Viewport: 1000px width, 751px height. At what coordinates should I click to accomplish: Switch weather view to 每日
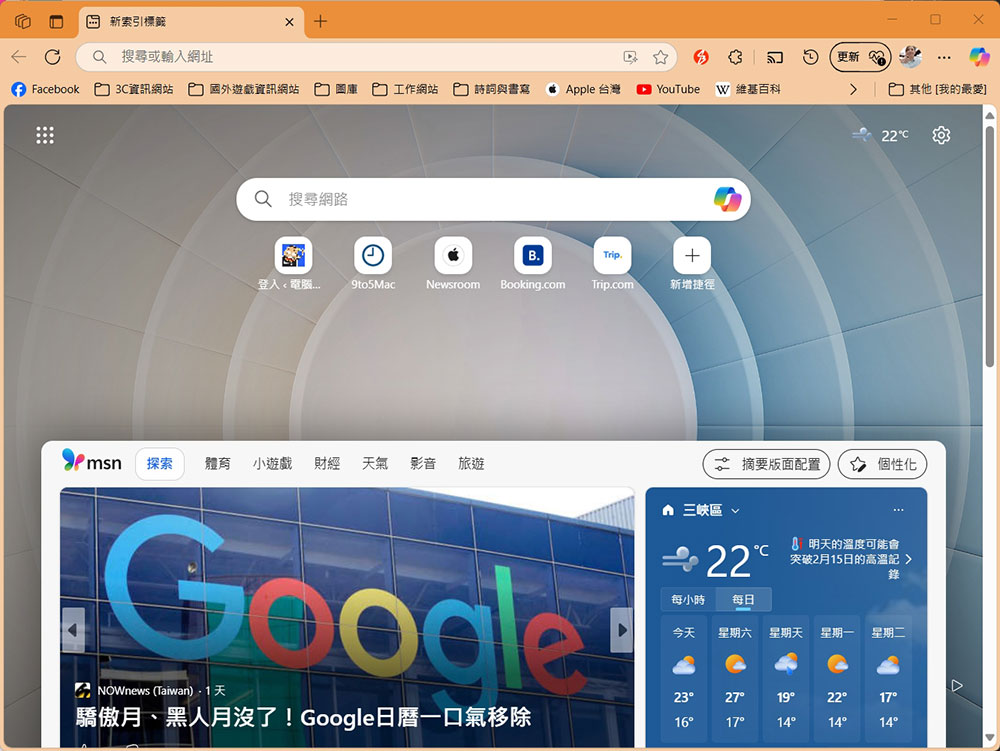point(743,600)
